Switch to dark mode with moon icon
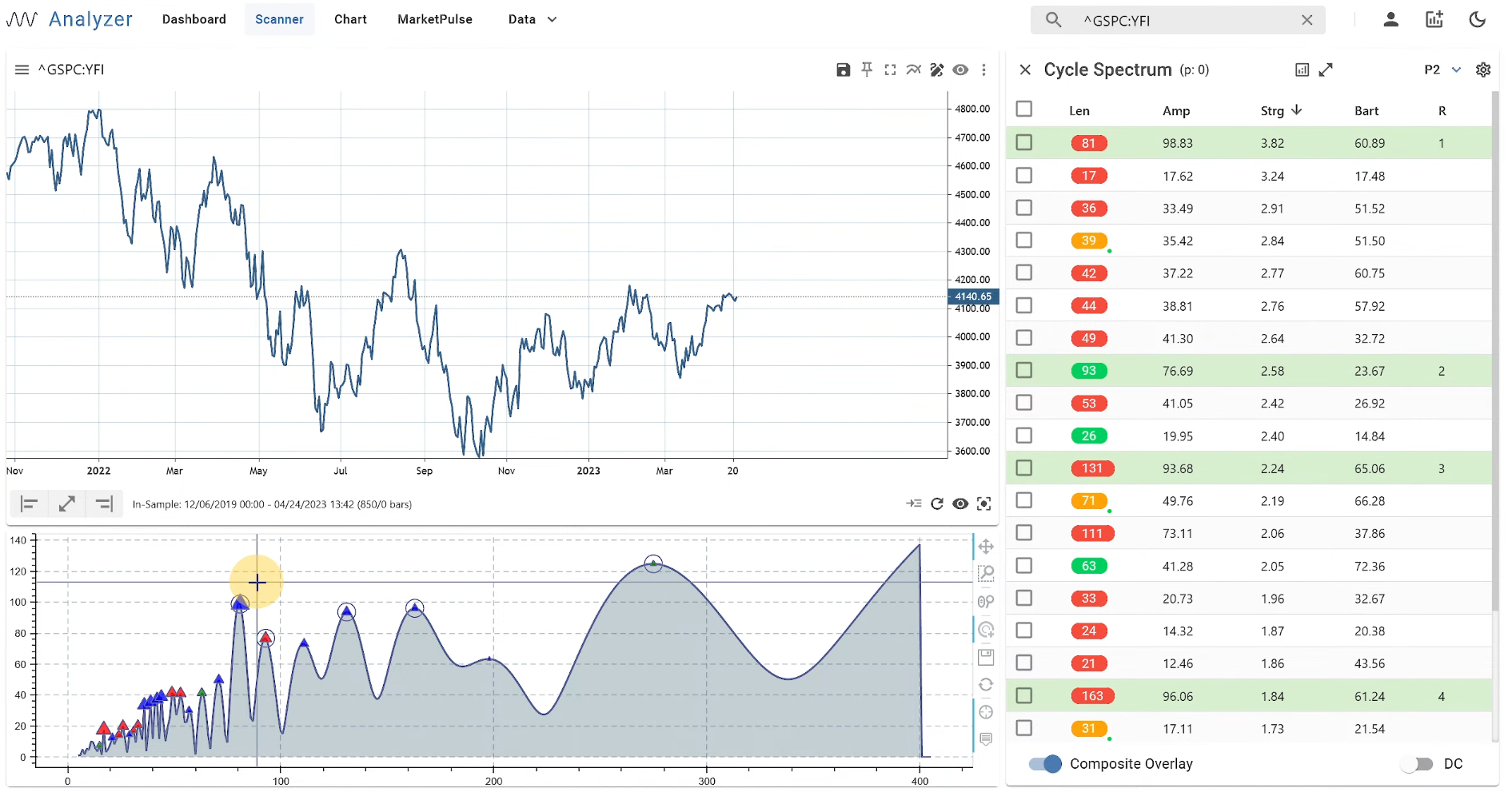Image resolution: width=1512 pixels, height=792 pixels. [1477, 19]
